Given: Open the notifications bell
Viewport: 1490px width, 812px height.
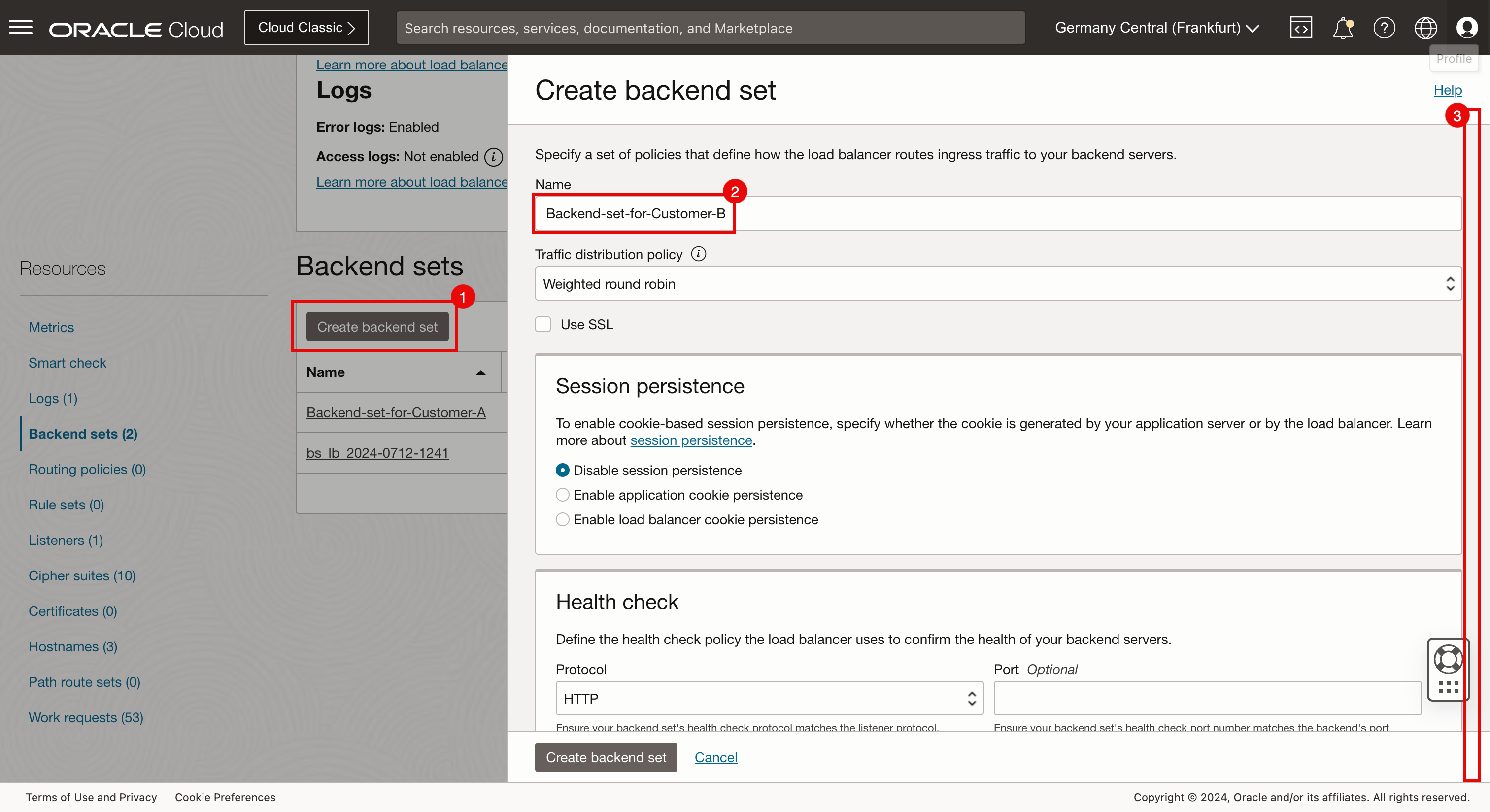Looking at the screenshot, I should click(1343, 28).
